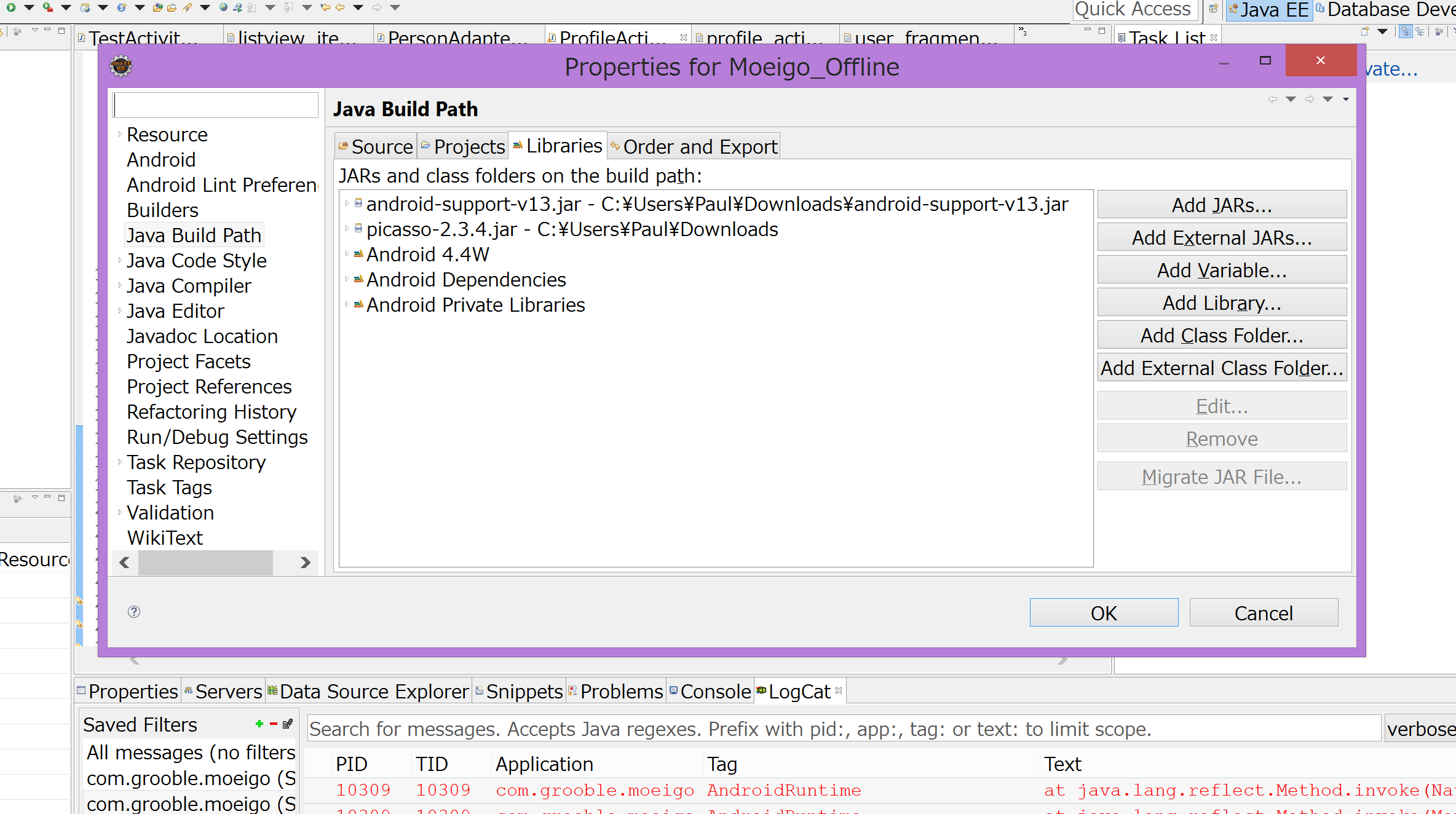Switch to Database Development perspective
1456x814 pixels.
1385,10
